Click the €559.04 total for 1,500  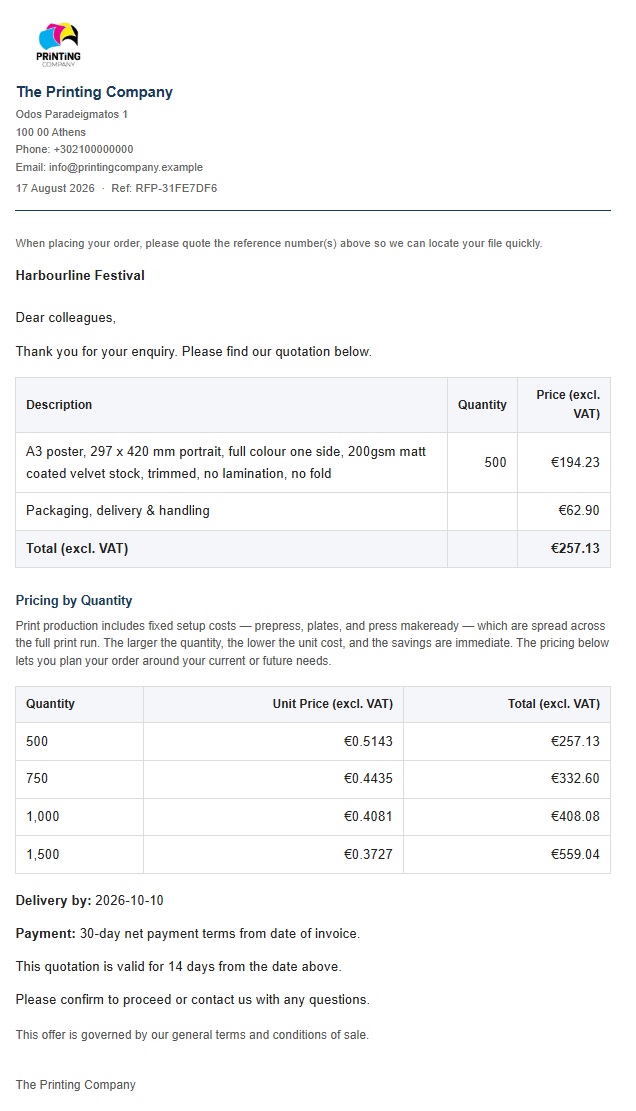click(x=575, y=855)
